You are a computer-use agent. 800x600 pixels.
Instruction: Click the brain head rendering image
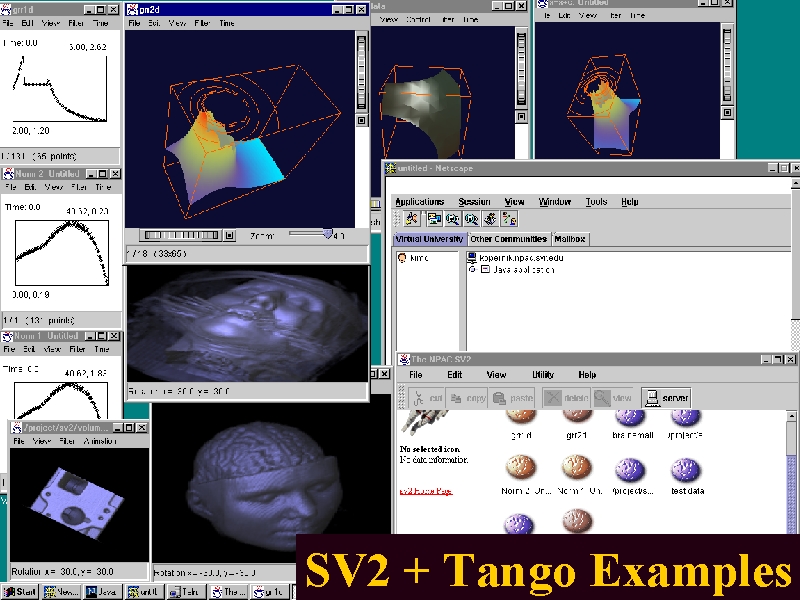[x=265, y=485]
